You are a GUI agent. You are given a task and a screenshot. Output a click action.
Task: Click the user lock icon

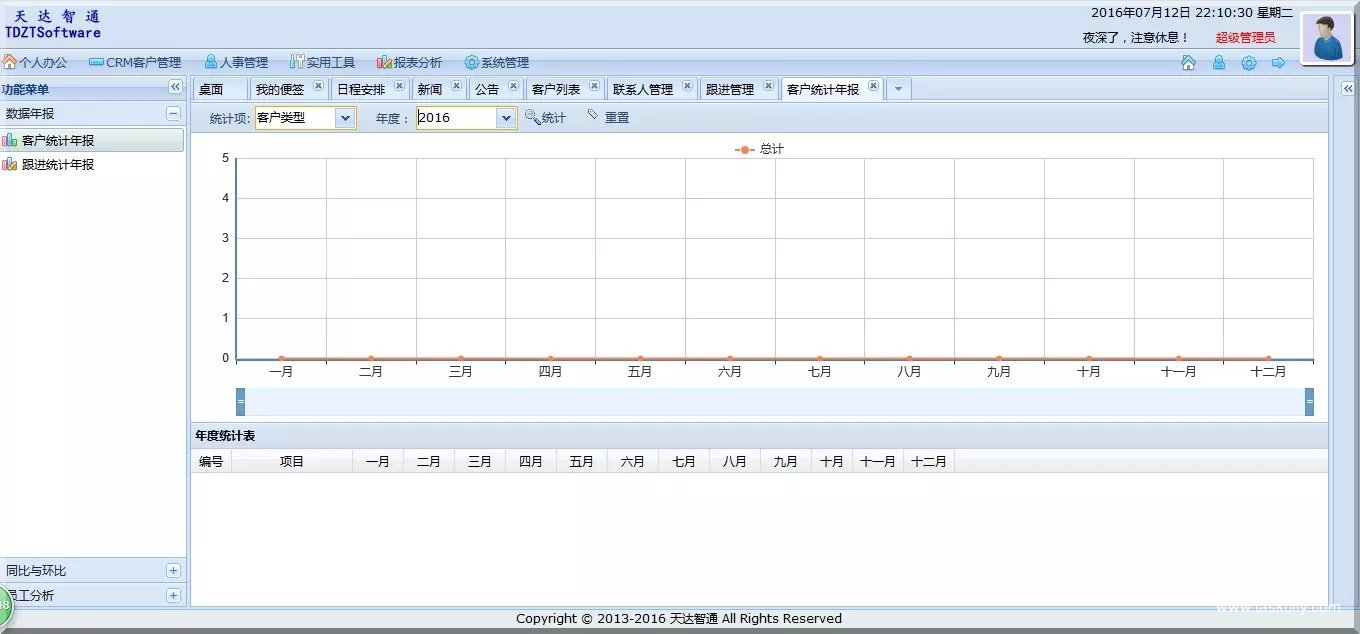(x=1218, y=63)
